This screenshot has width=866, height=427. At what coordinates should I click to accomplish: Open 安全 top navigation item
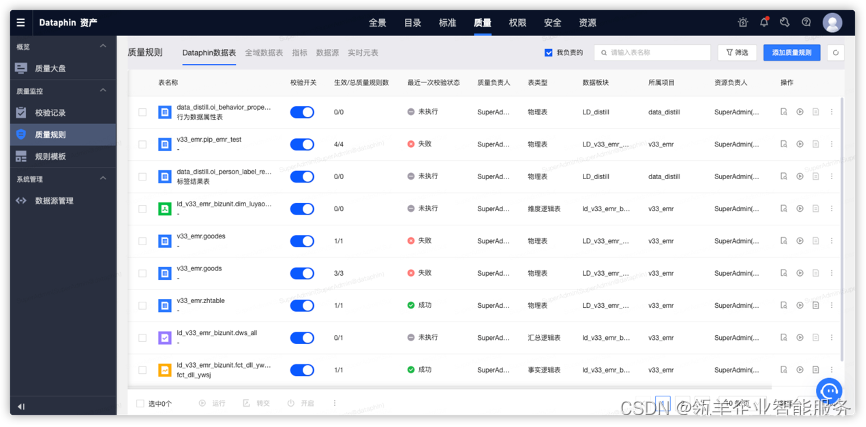tap(552, 23)
